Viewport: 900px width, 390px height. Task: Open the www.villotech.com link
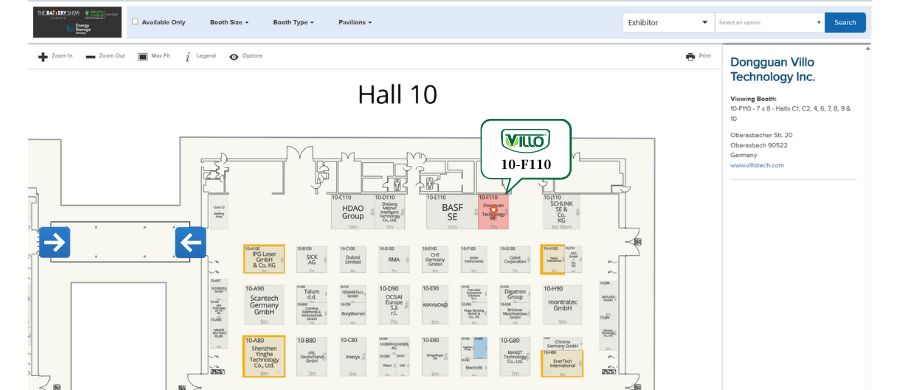tap(757, 165)
